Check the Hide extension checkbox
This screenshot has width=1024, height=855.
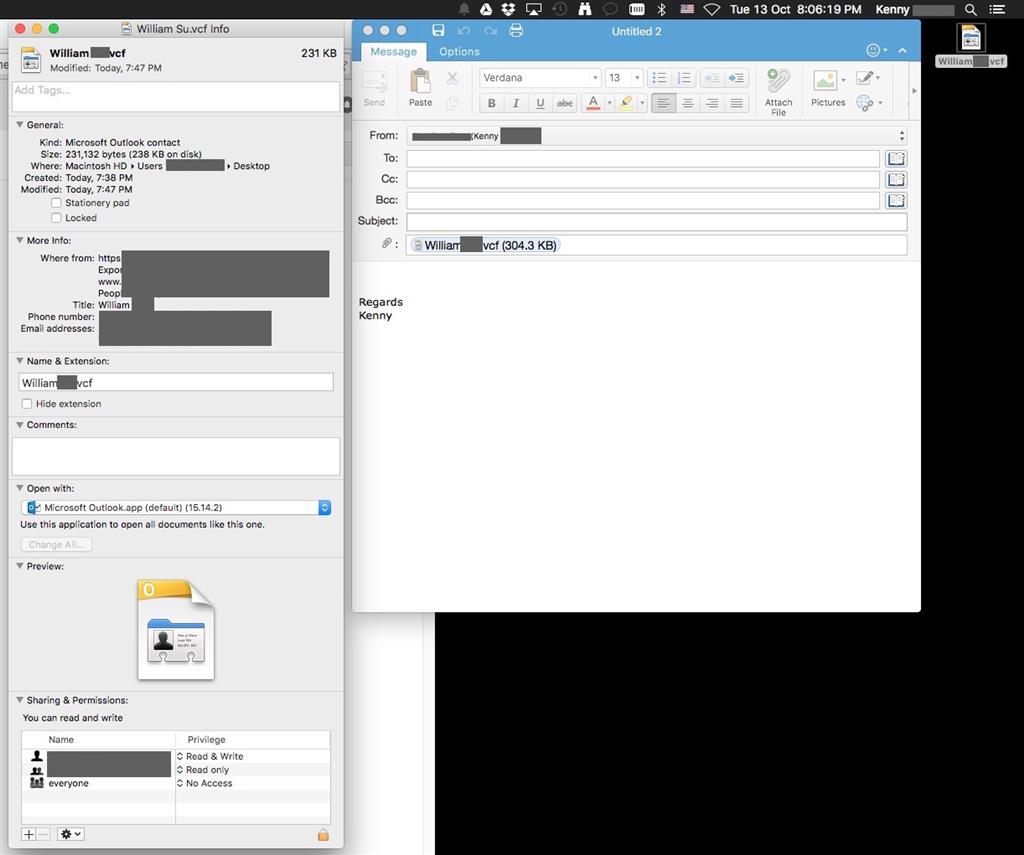tap(27, 404)
